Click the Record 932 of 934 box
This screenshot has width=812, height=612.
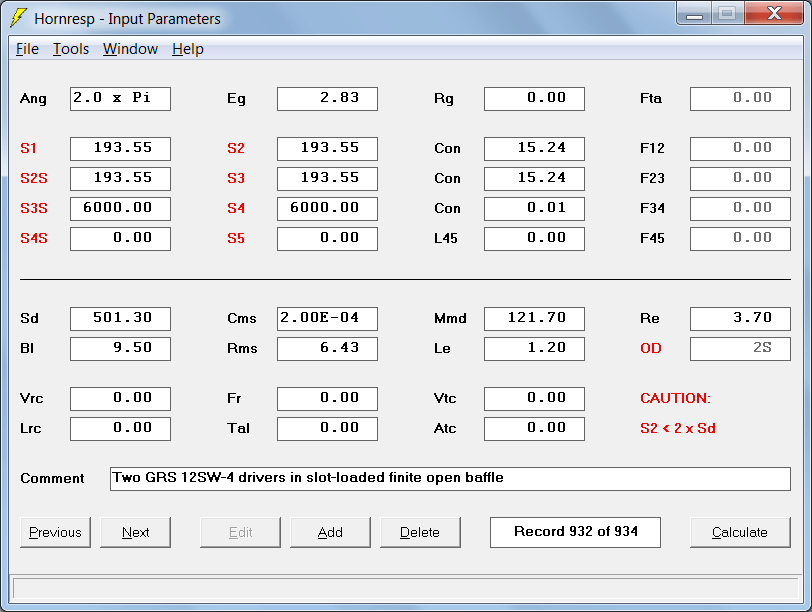[x=575, y=532]
